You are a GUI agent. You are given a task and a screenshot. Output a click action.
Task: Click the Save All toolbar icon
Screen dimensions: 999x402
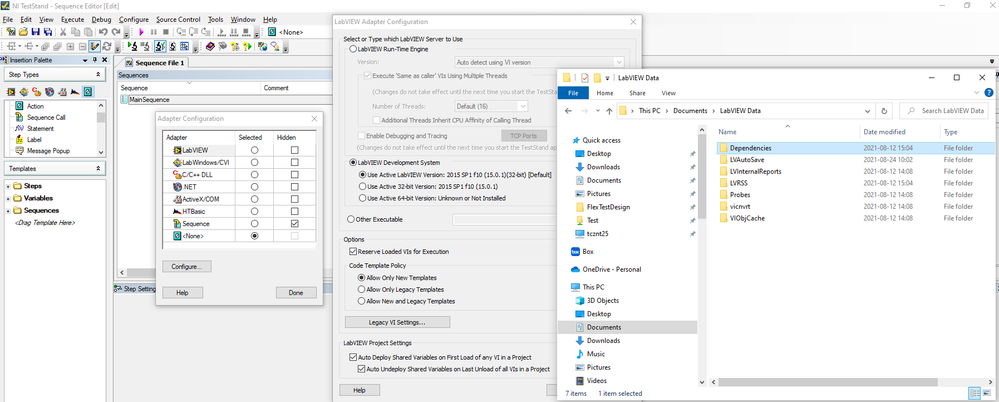click(48, 32)
